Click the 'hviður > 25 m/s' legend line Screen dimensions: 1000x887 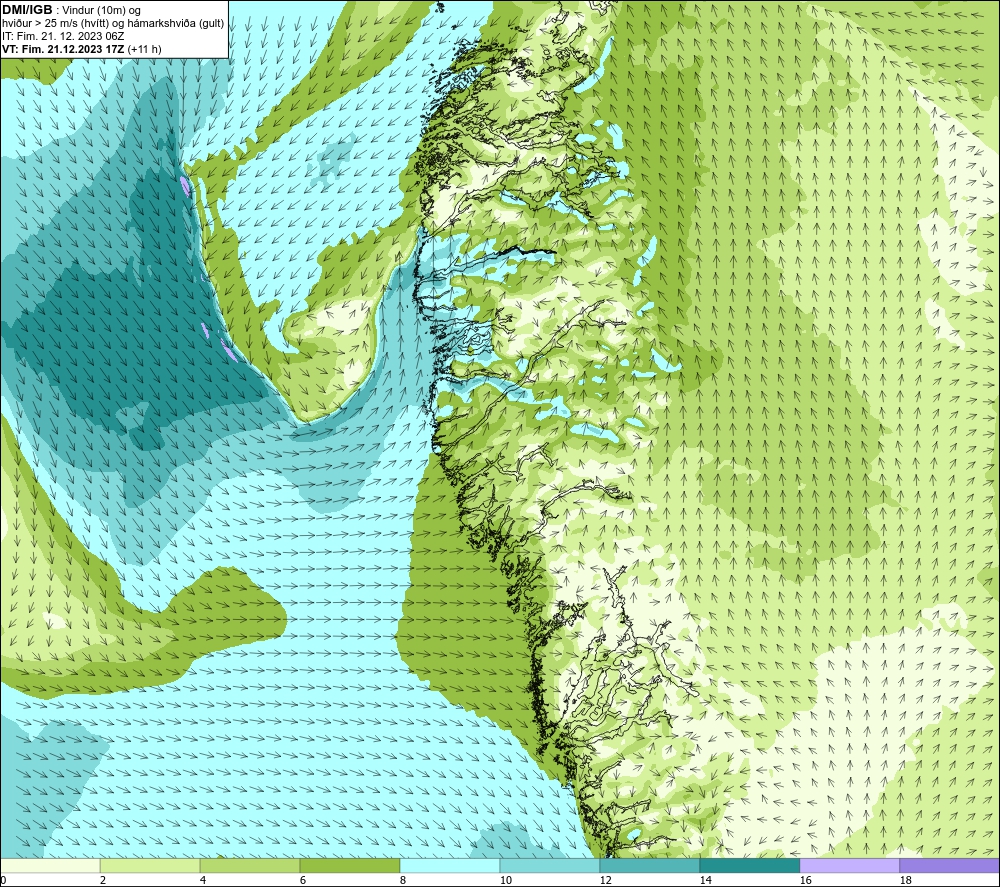(113, 24)
